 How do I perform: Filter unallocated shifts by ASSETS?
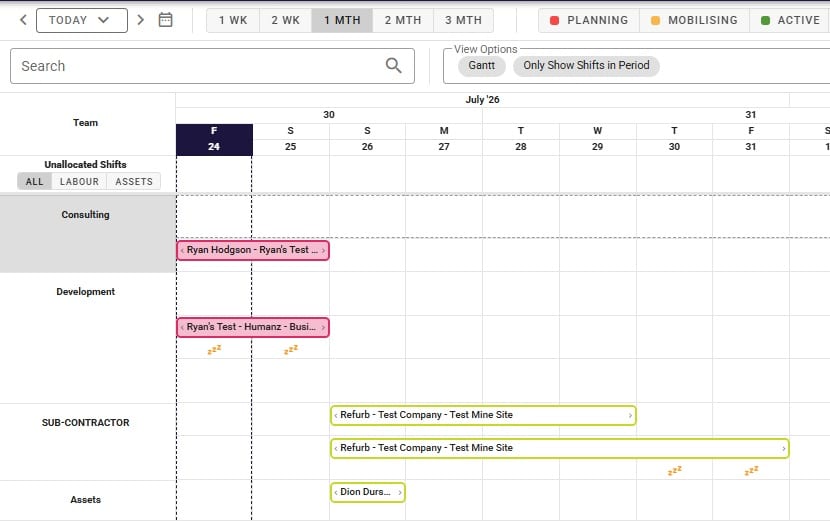click(x=134, y=182)
